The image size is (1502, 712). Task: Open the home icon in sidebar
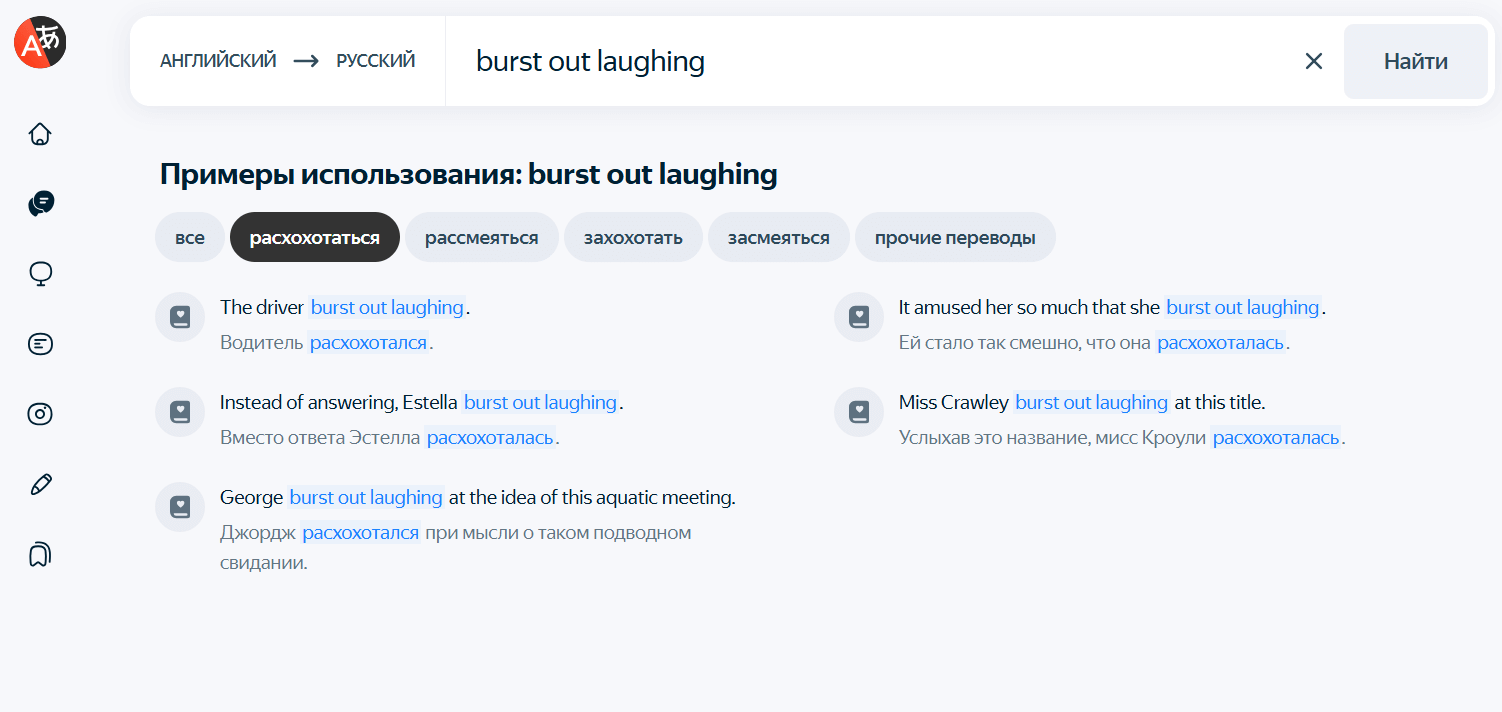tap(40, 134)
